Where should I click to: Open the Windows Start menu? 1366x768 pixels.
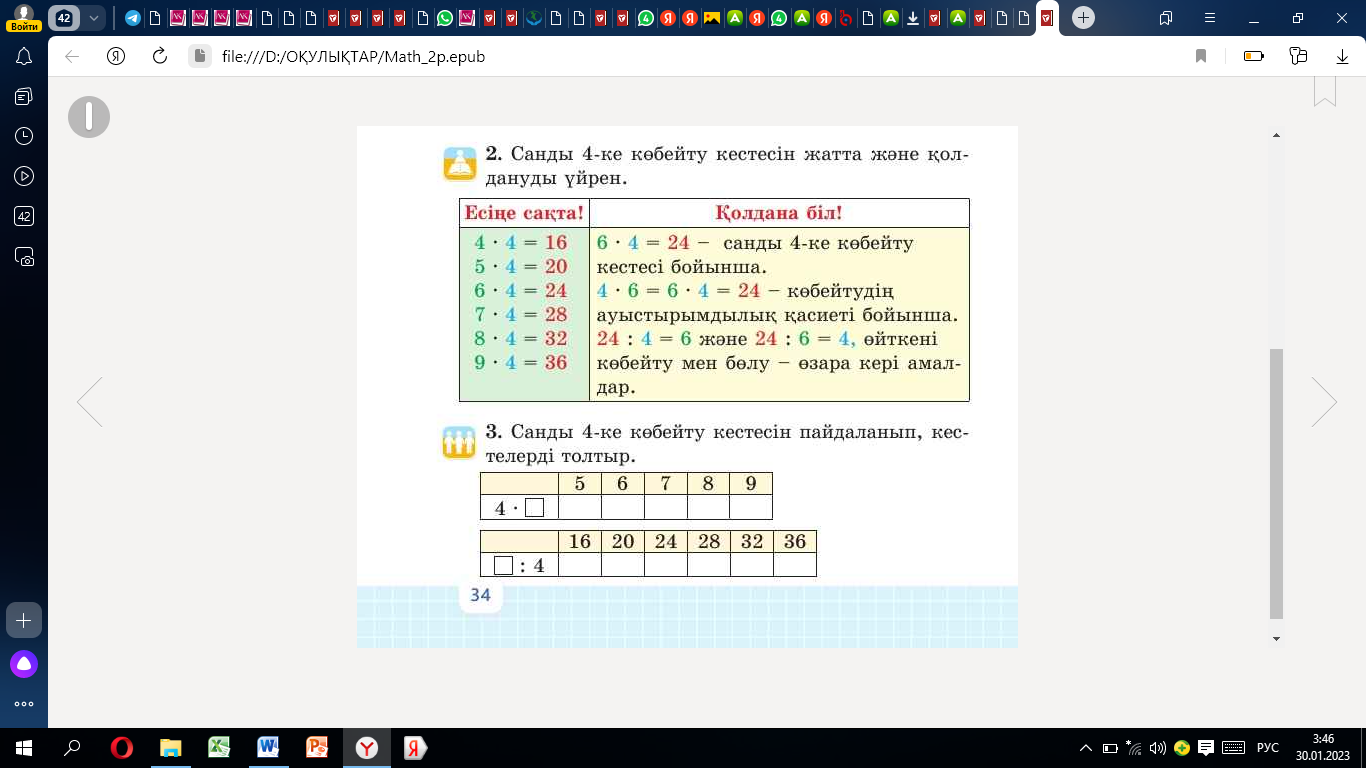coord(24,748)
